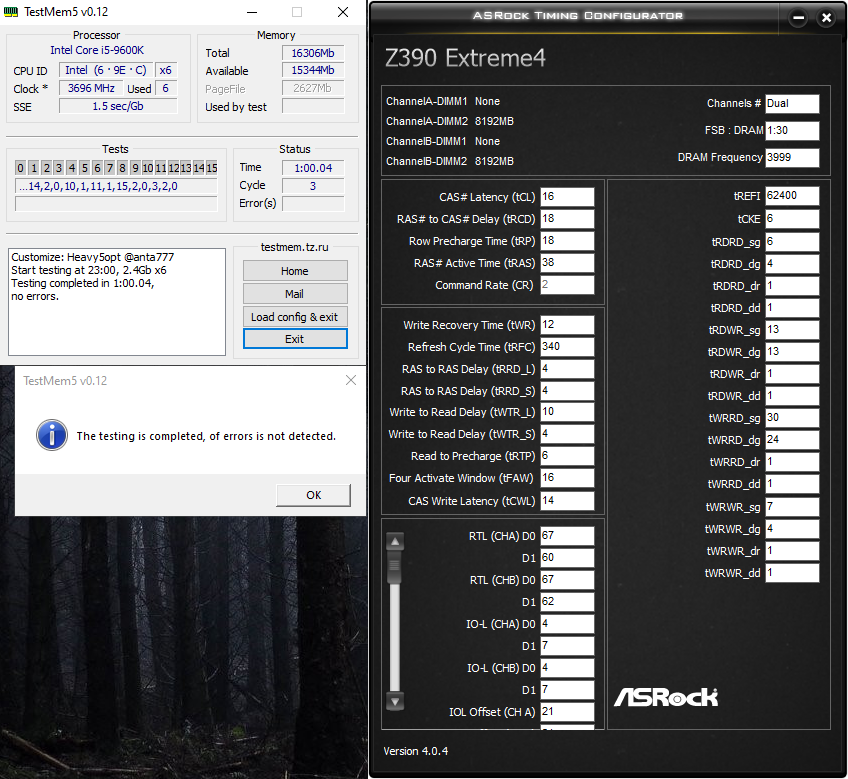Click the Clock value 3696 MHz
This screenshot has width=848, height=779.
click(x=91, y=88)
